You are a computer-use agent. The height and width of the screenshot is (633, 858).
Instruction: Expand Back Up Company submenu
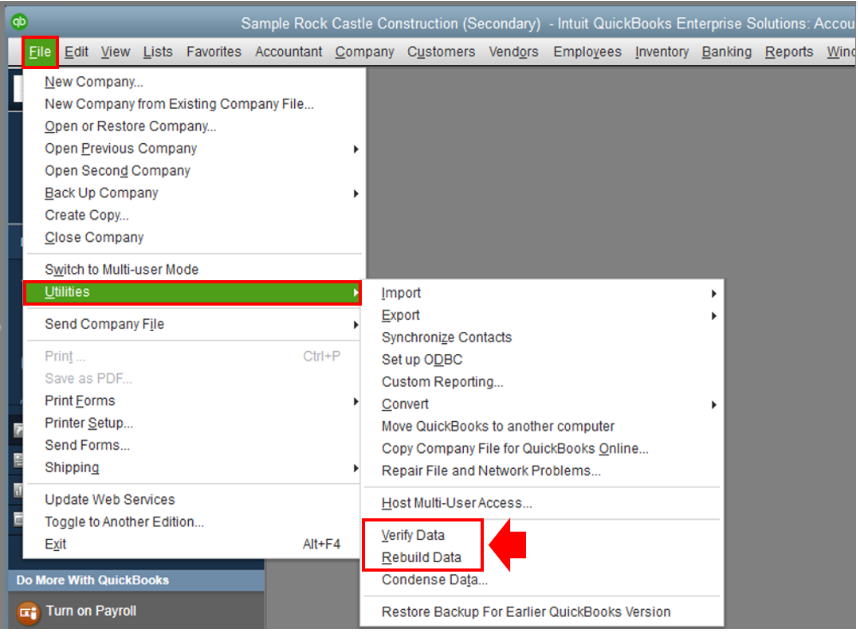pyautogui.click(x=194, y=193)
